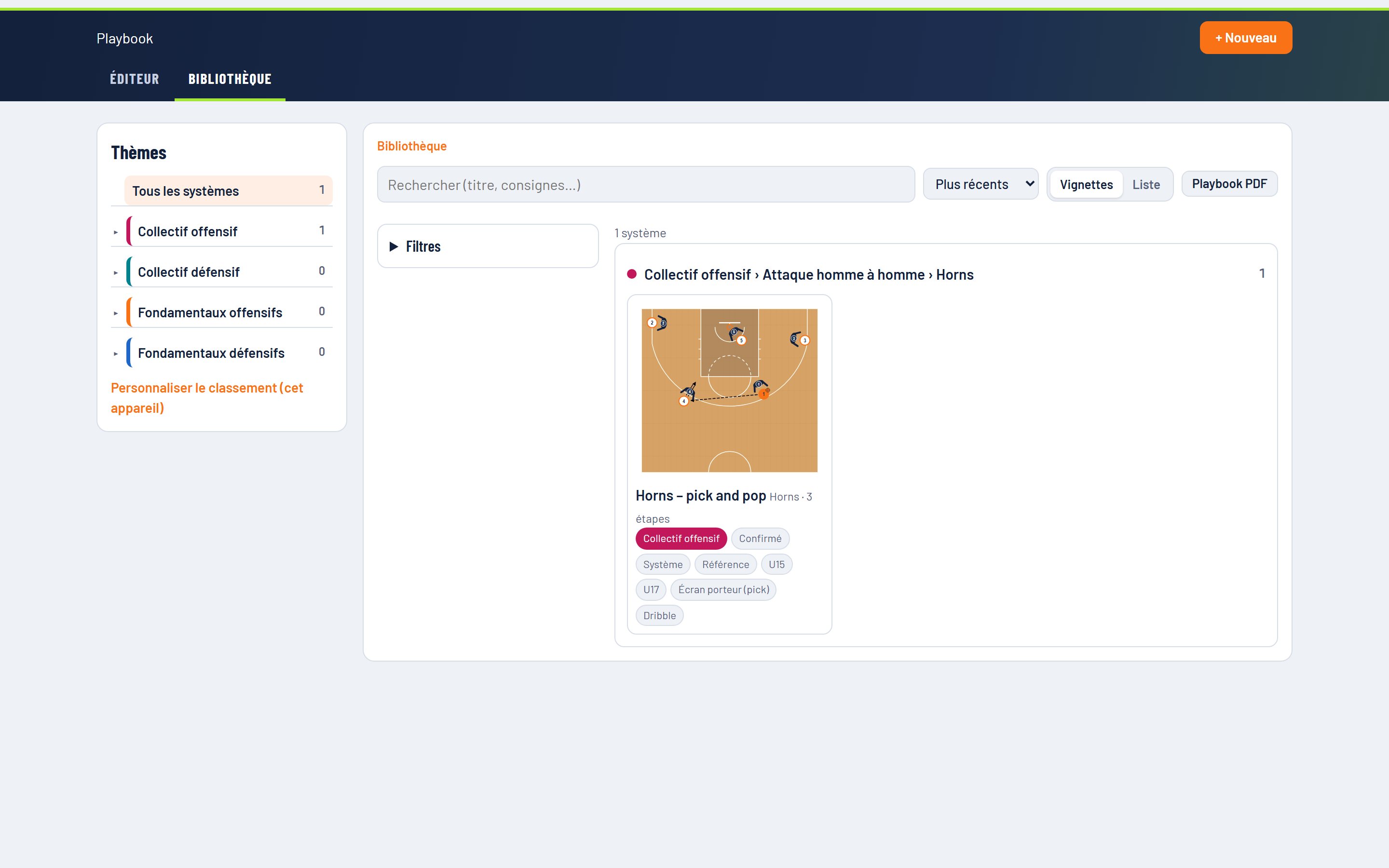Screen dimensions: 1389x868
Task: Click the Système tag
Action: click(662, 564)
